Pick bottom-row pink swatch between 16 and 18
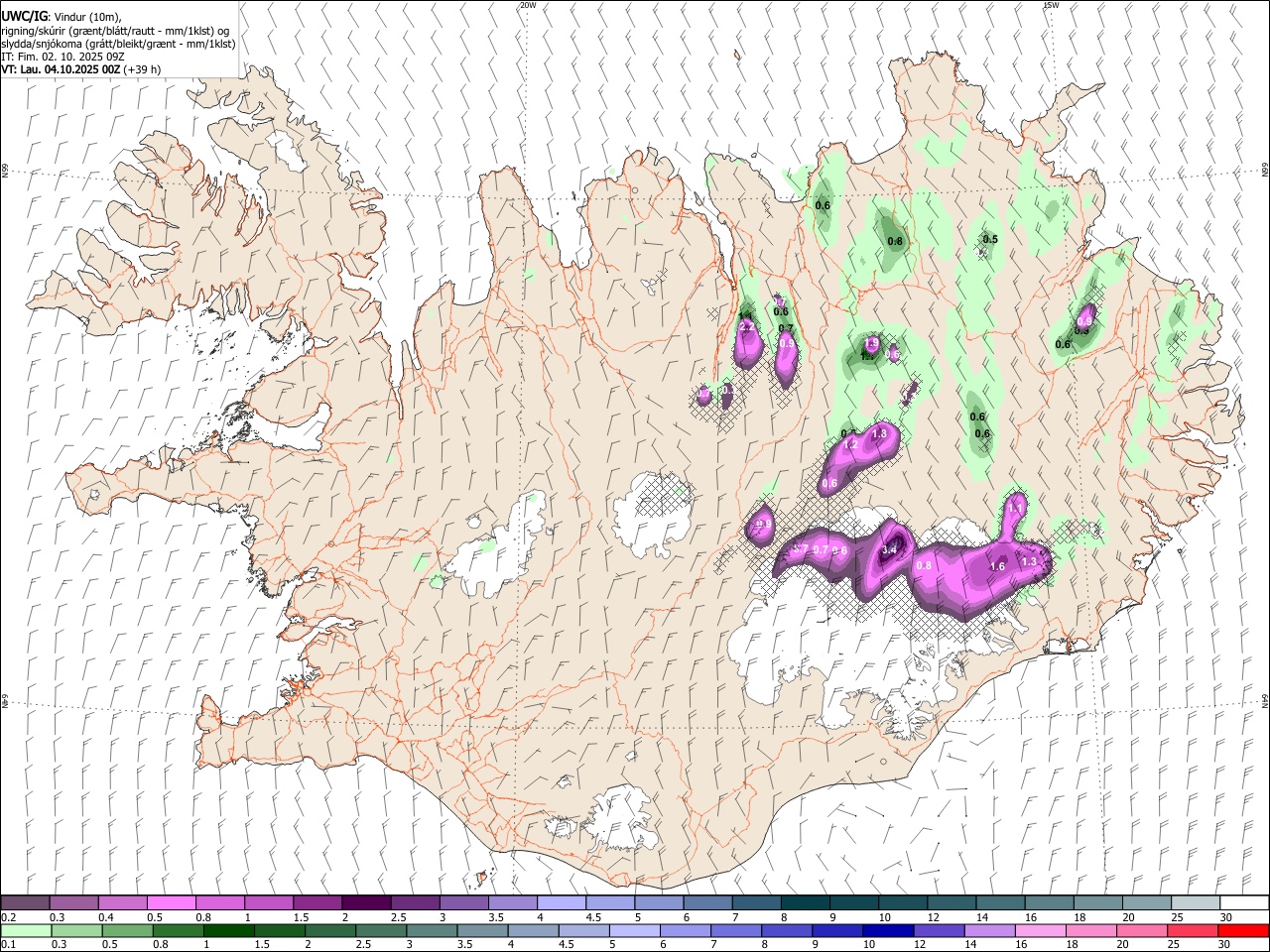 1039,931
